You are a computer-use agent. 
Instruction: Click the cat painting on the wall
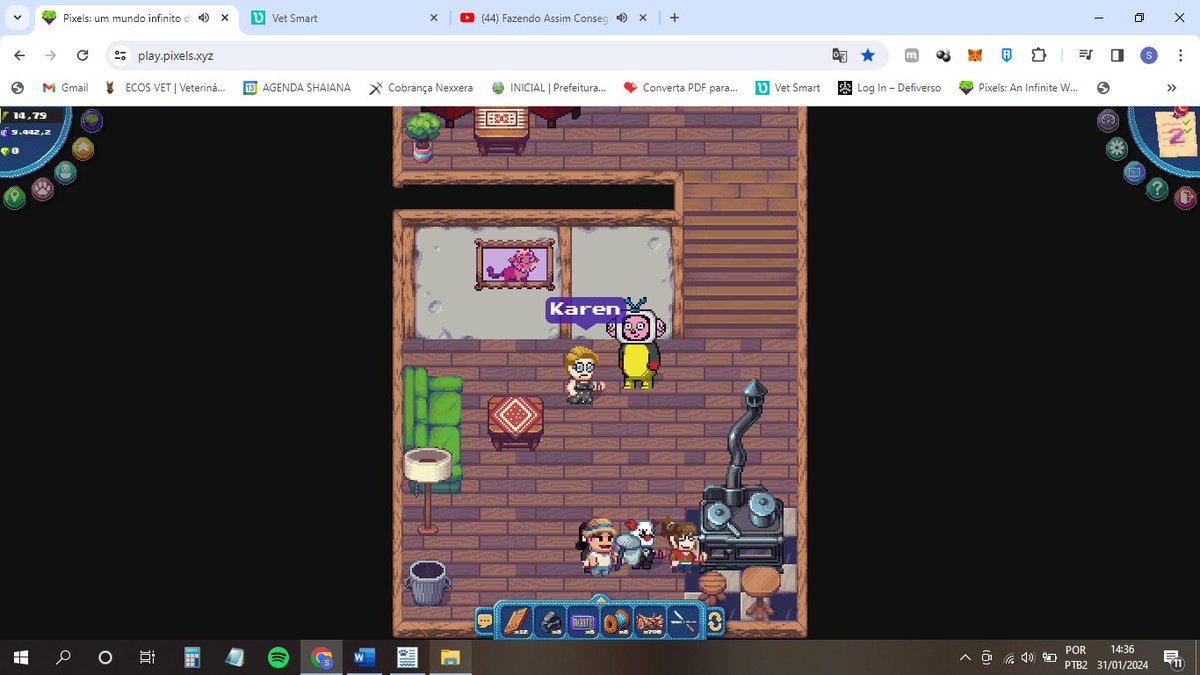pos(515,265)
